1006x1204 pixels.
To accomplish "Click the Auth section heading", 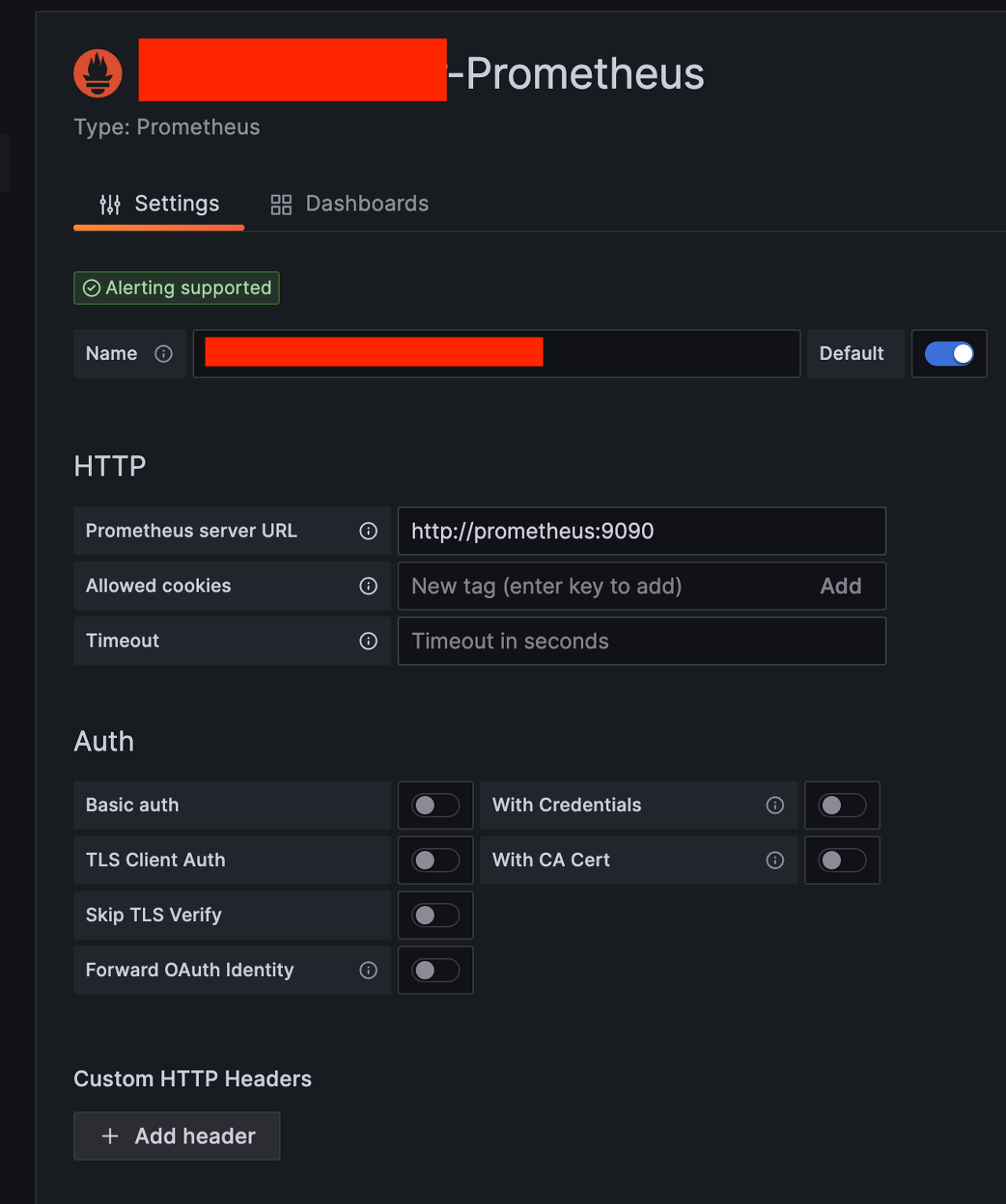I will pos(104,742).
